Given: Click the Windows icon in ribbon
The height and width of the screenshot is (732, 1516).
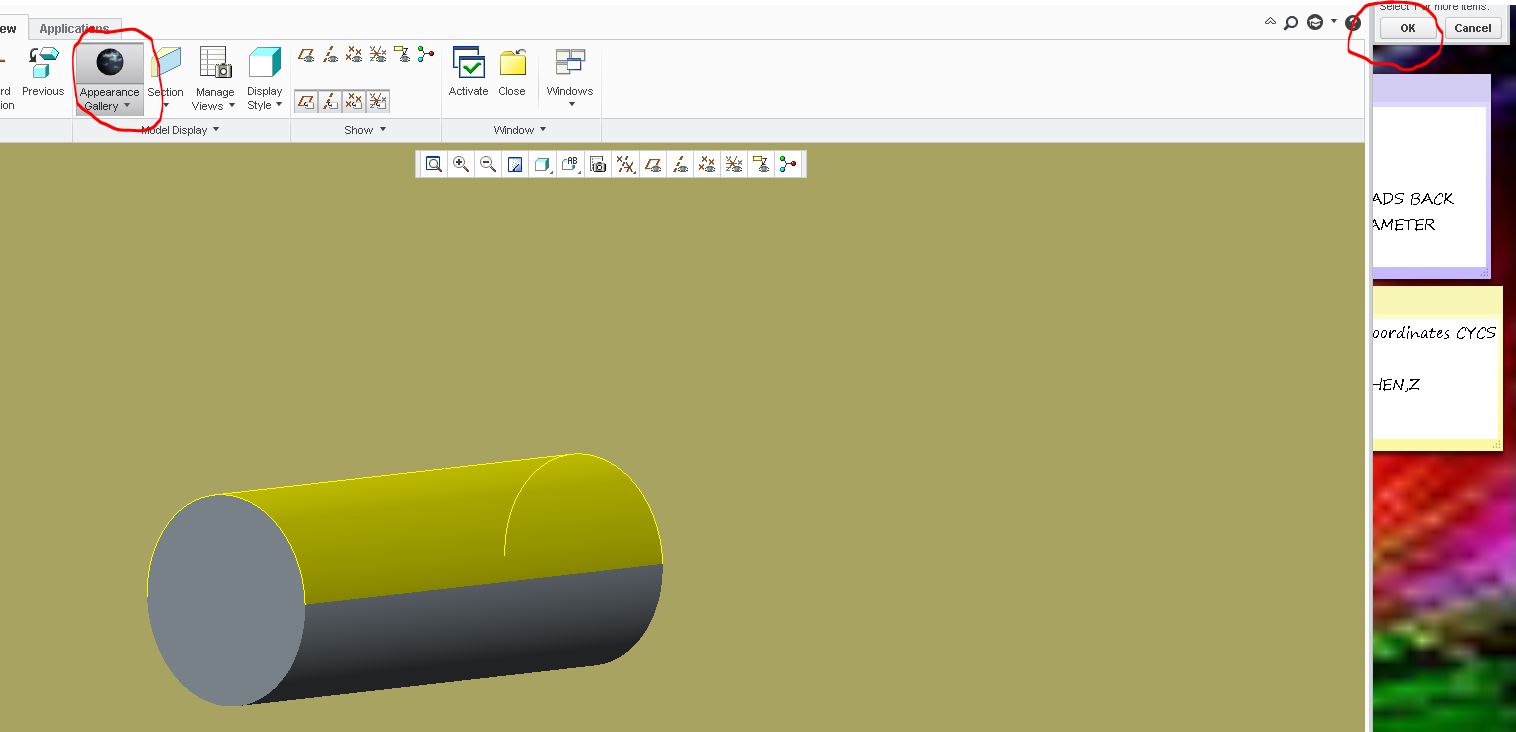Looking at the screenshot, I should click(x=570, y=63).
